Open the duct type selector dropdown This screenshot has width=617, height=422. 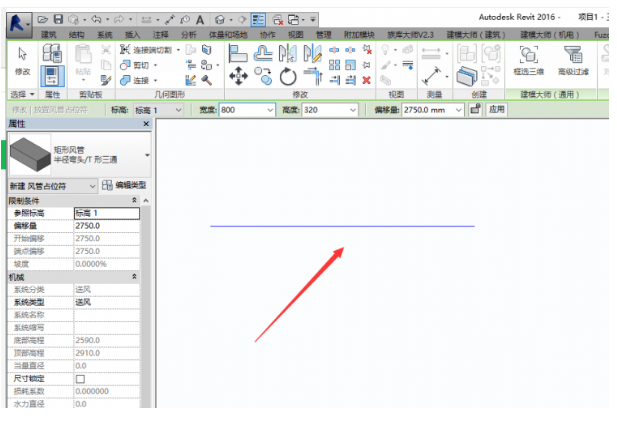coord(147,155)
